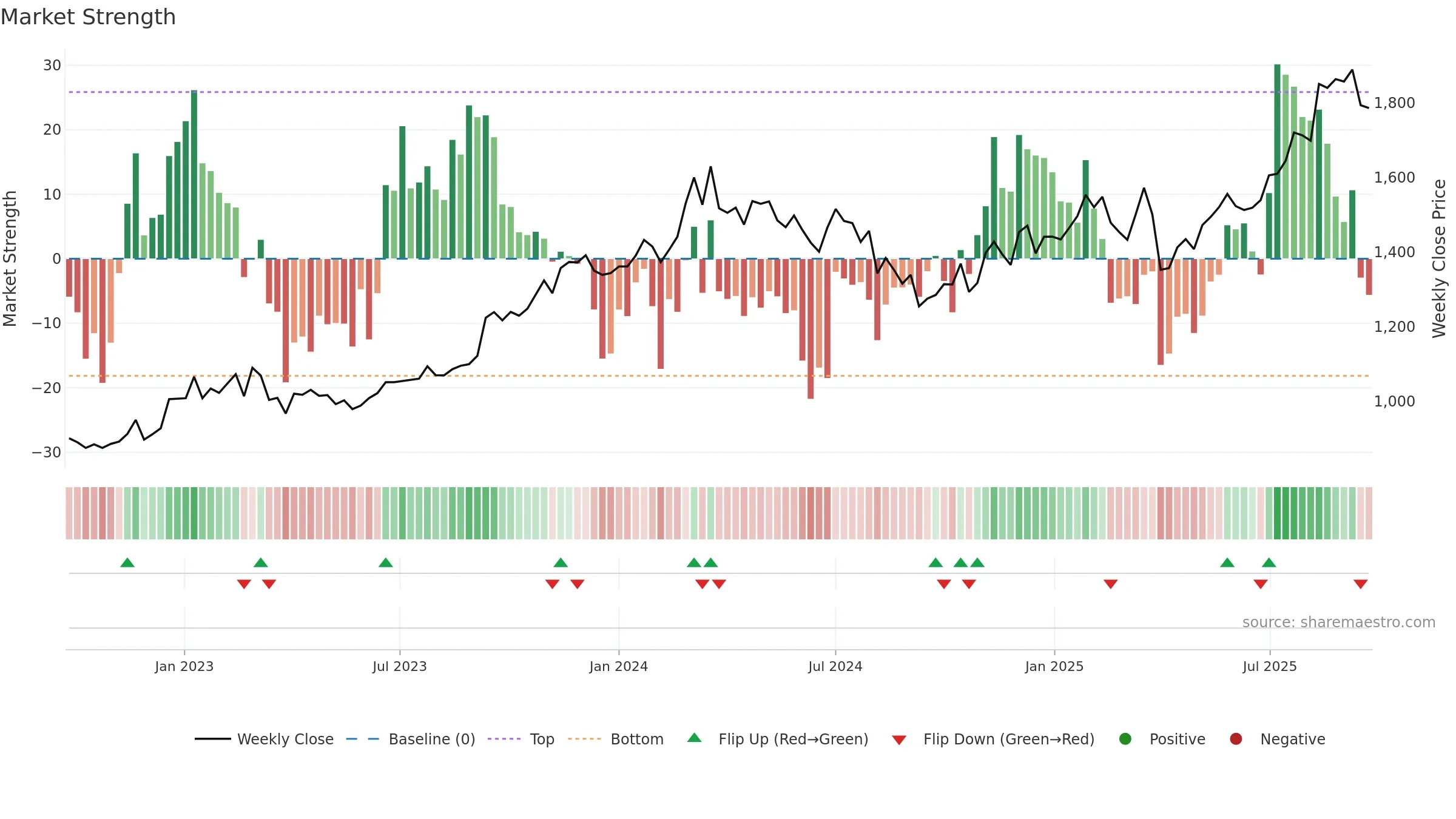Click the 1,000 right axis price label
Viewport: 1456px width, 819px height.
1395,402
